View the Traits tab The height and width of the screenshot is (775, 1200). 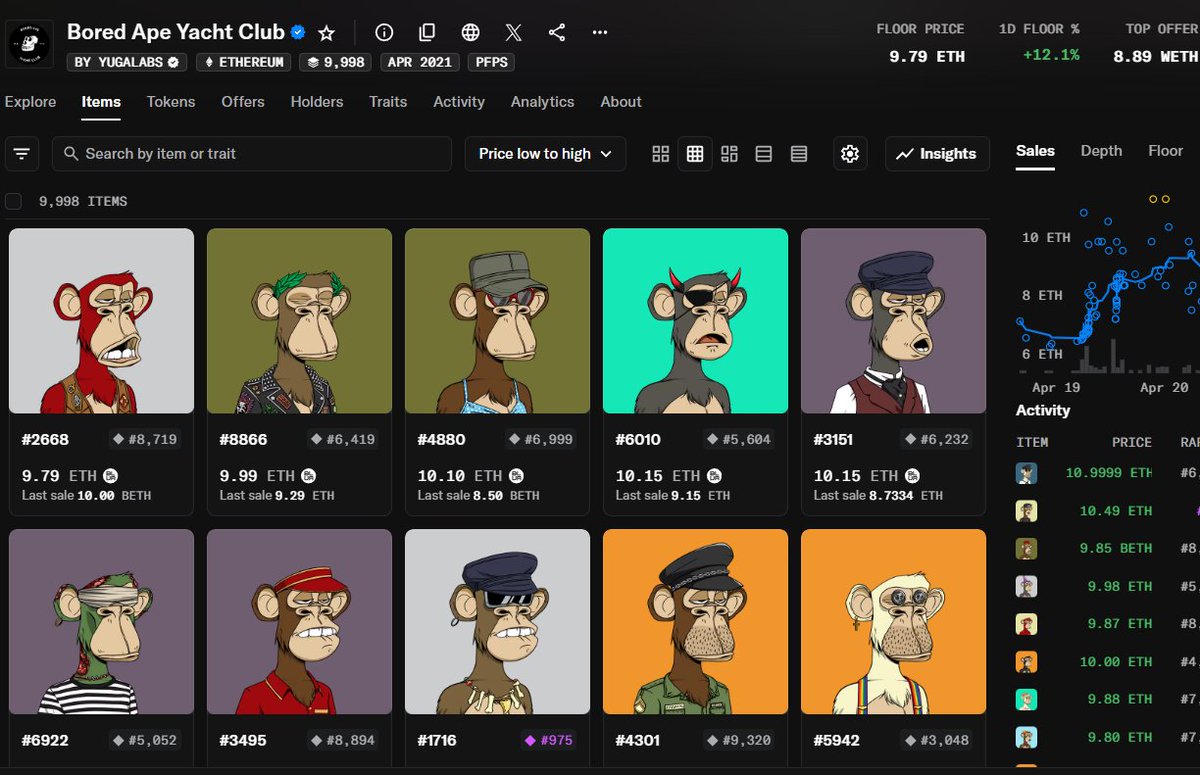[x=388, y=102]
